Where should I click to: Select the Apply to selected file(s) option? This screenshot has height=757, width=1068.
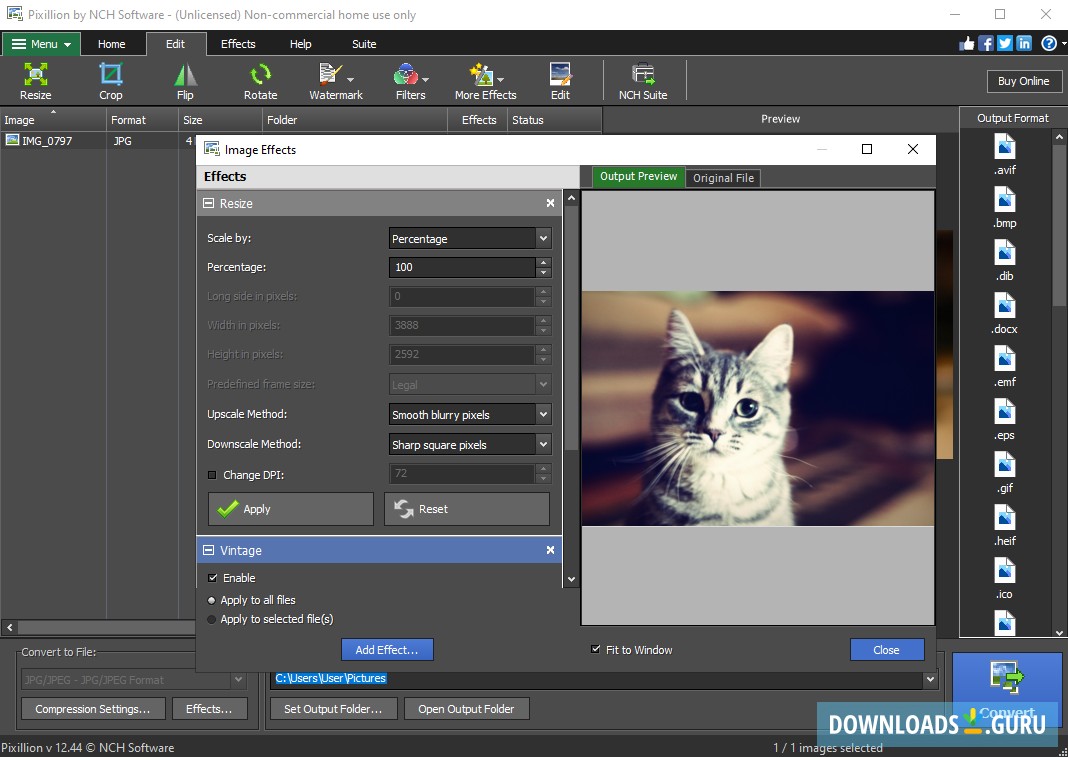point(211,619)
